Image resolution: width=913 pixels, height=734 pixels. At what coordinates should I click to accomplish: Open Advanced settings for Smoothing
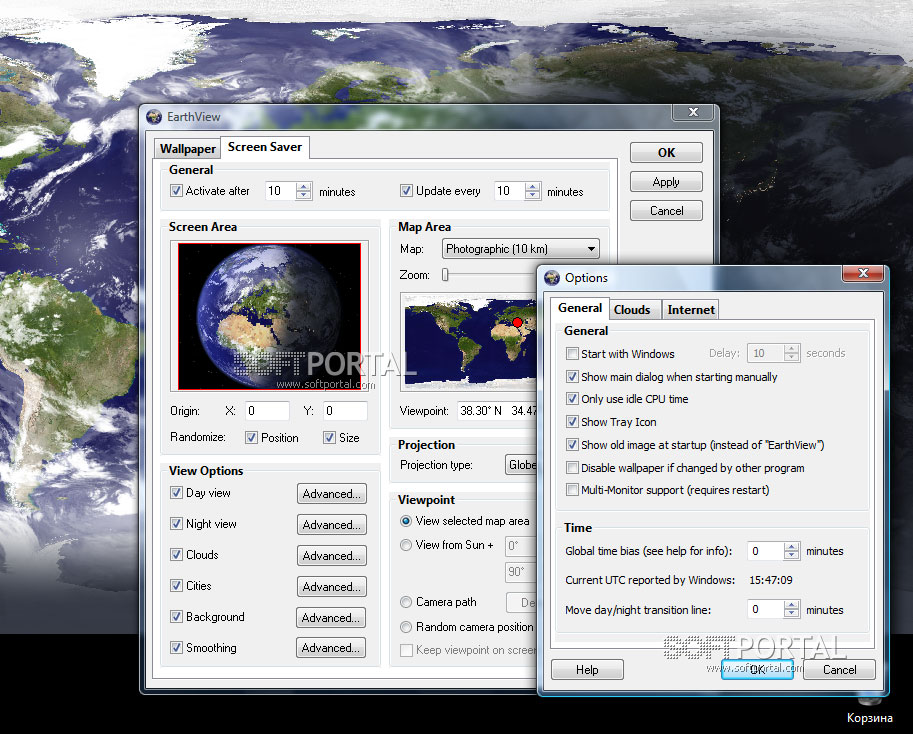[x=331, y=647]
